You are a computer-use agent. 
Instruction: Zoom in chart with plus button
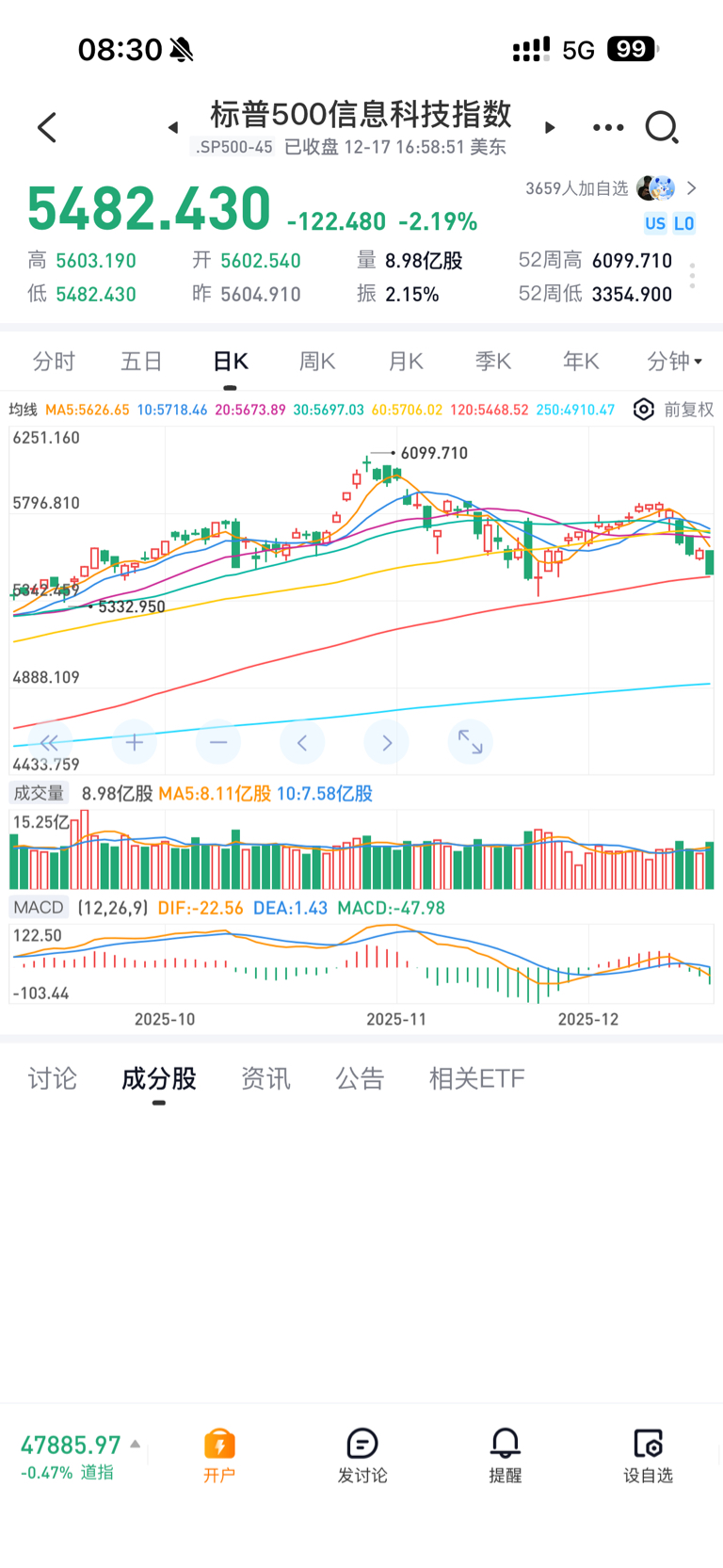pyautogui.click(x=135, y=743)
